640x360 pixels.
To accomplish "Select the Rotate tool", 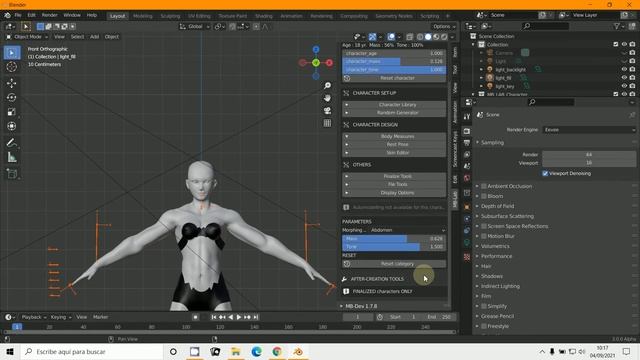I will pos(11,98).
